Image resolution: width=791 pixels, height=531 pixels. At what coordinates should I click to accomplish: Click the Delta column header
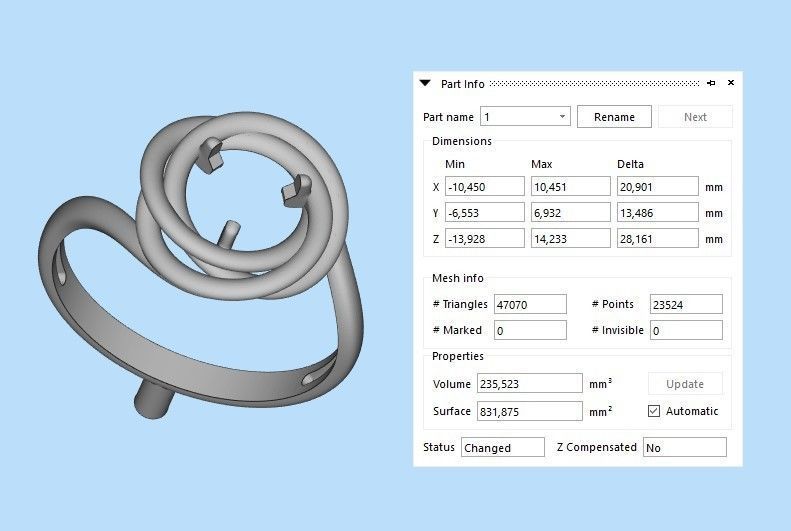pos(630,164)
